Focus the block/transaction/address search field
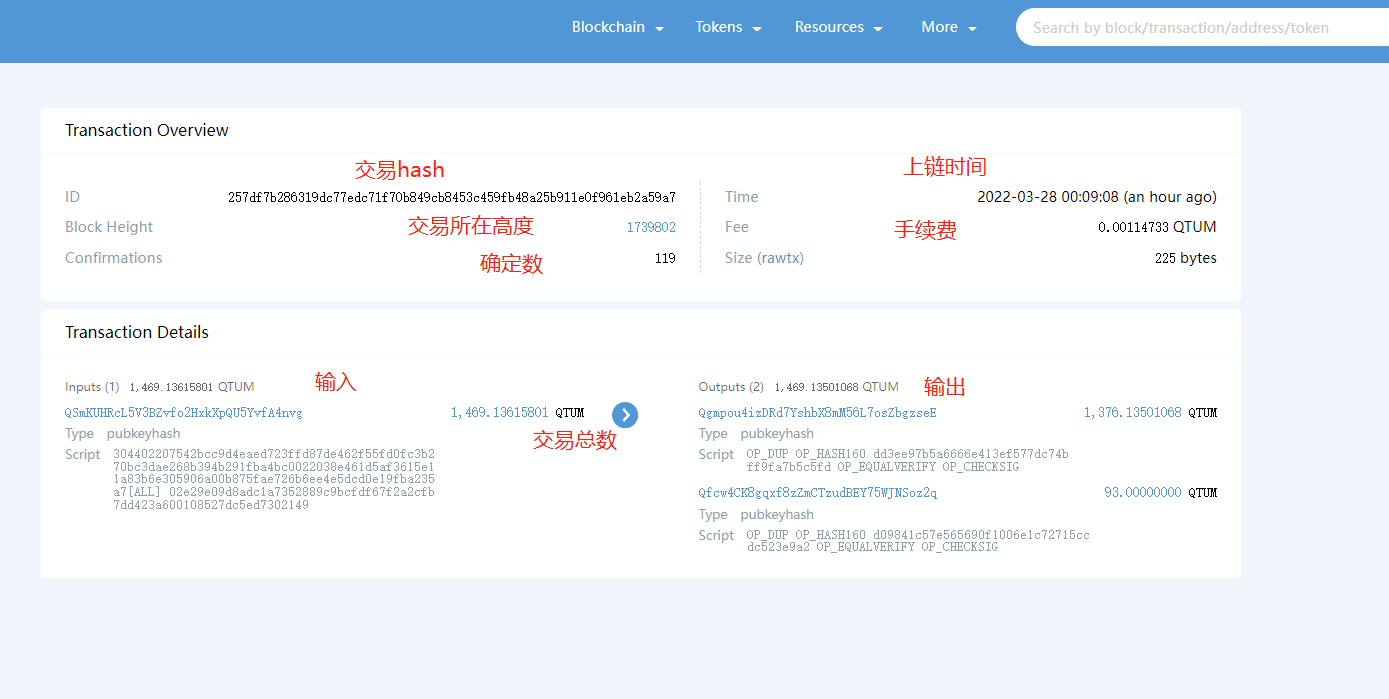Viewport: 1389px width, 699px height. coord(1200,28)
